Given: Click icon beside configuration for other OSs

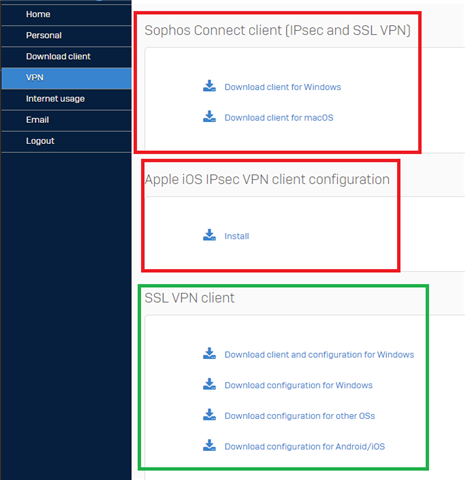Looking at the screenshot, I should point(209,415).
